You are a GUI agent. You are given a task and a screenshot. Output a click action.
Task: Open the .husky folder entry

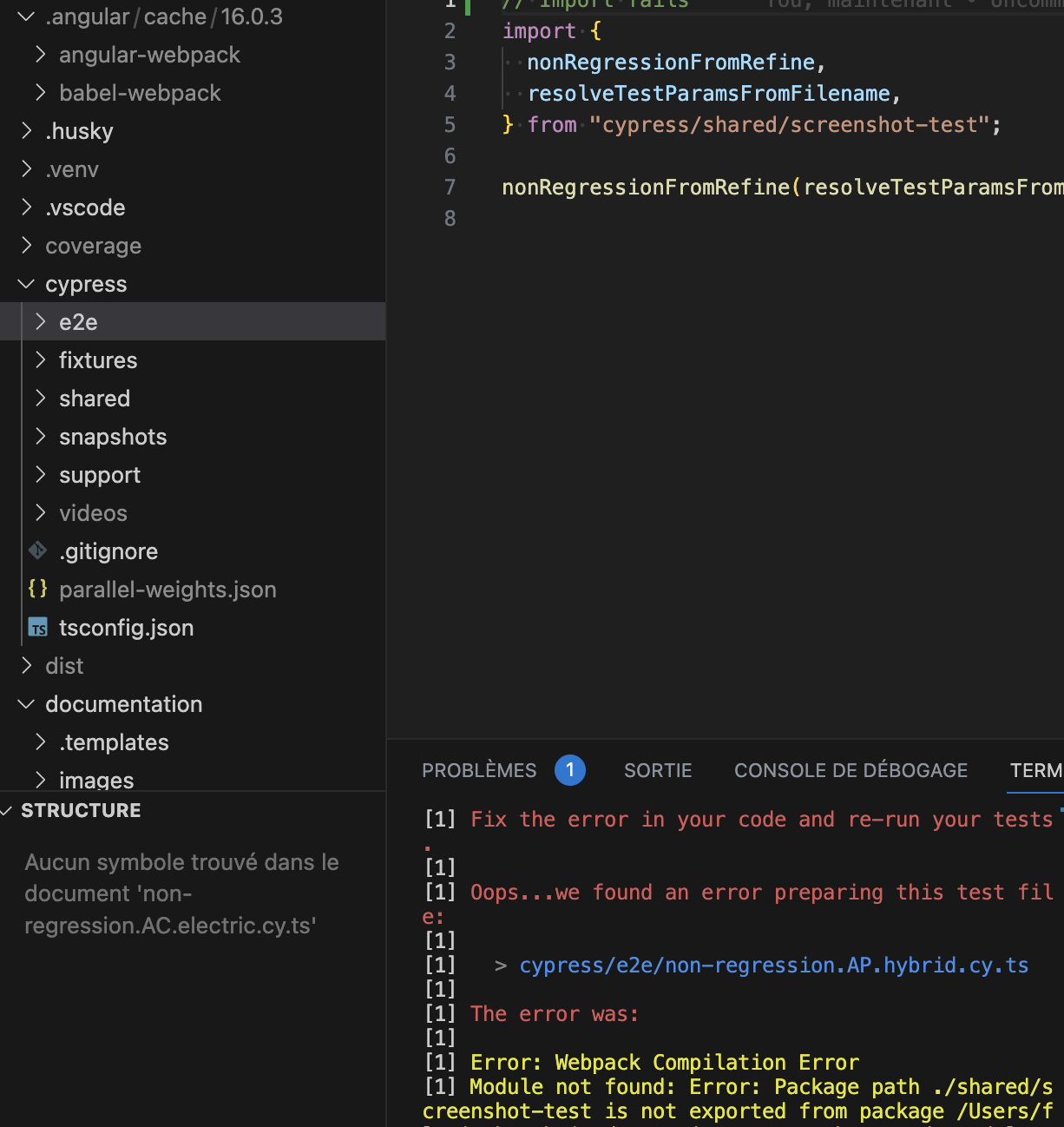tap(79, 130)
